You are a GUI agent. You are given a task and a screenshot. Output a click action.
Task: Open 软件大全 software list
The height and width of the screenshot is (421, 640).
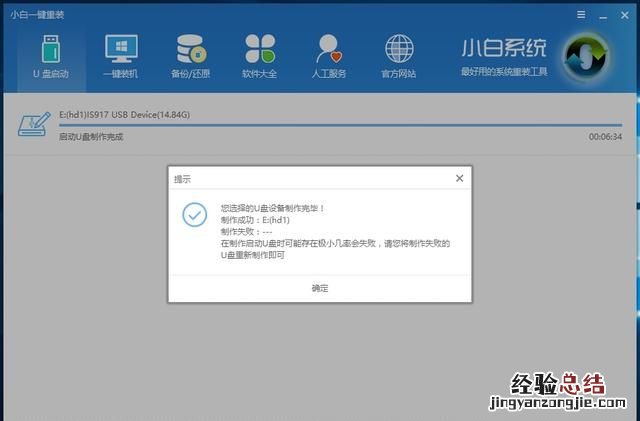coord(260,57)
